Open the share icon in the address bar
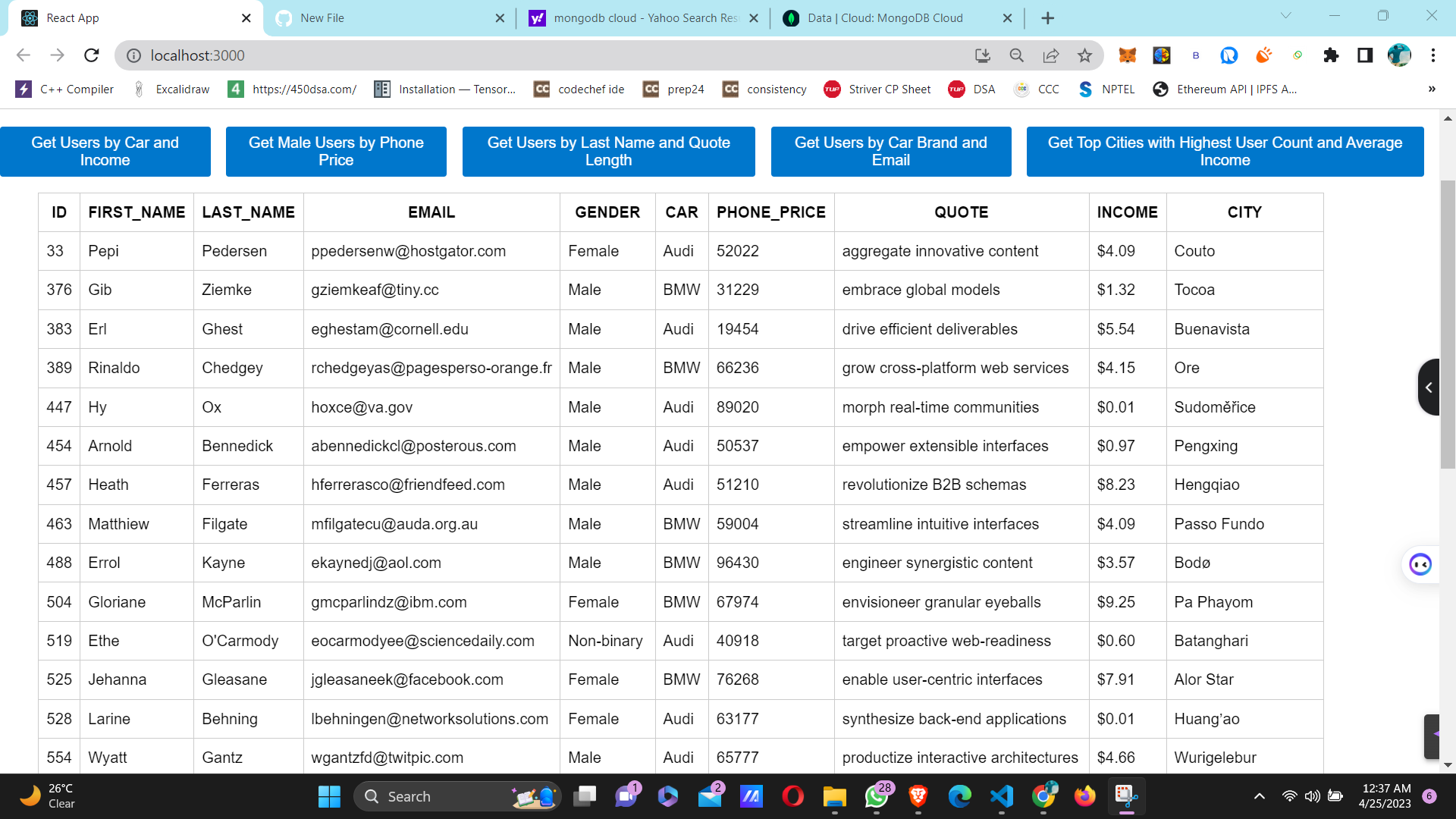The width and height of the screenshot is (1456, 819). (x=1050, y=55)
